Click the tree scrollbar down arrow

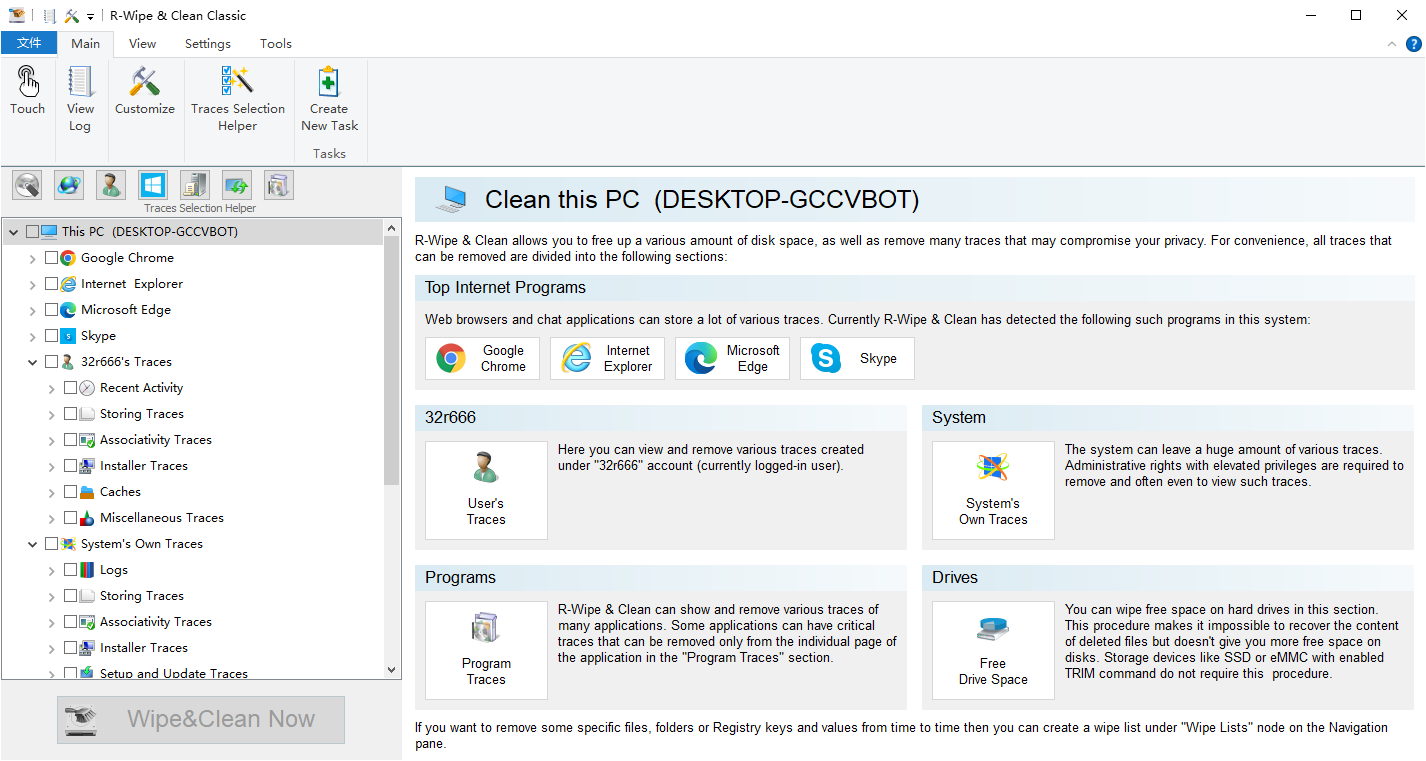coord(391,670)
